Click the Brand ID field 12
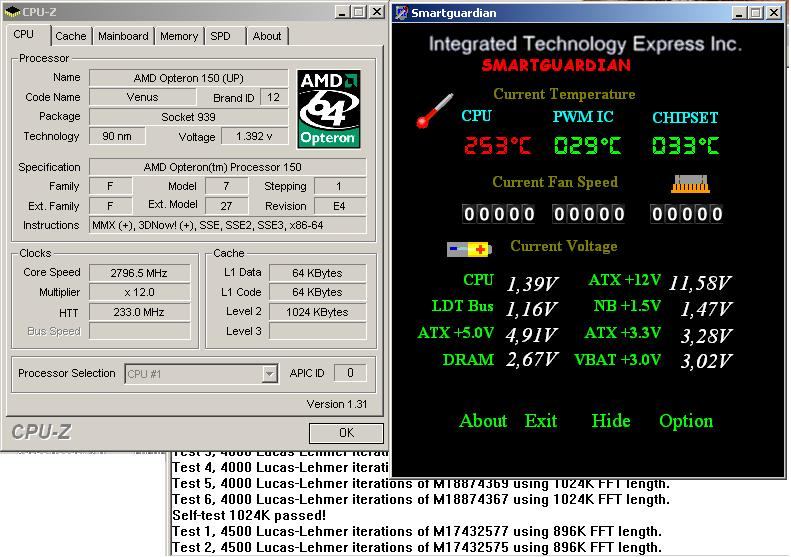The height and width of the screenshot is (557, 791). (273, 97)
